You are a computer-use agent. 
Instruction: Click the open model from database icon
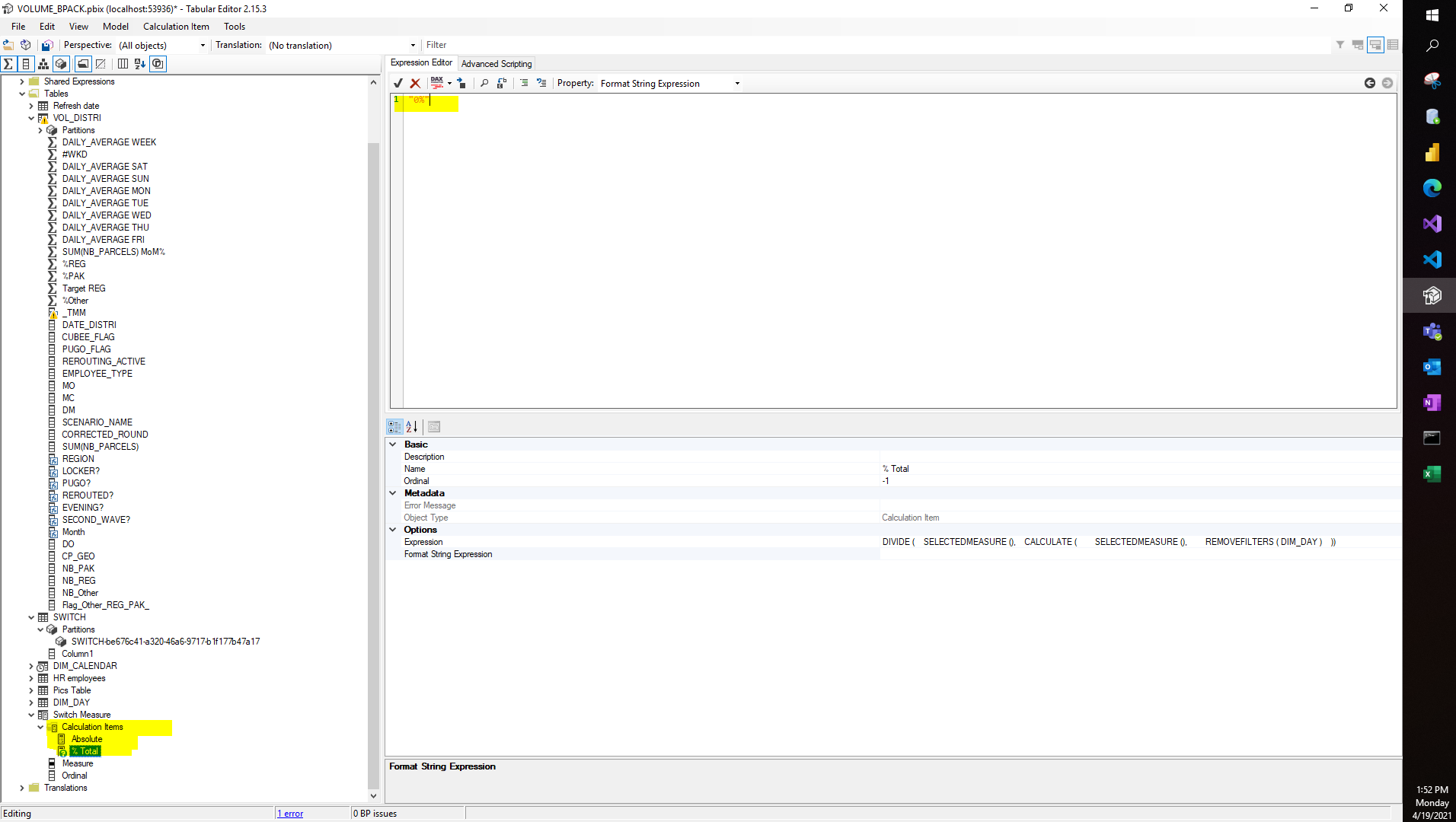[x=25, y=45]
